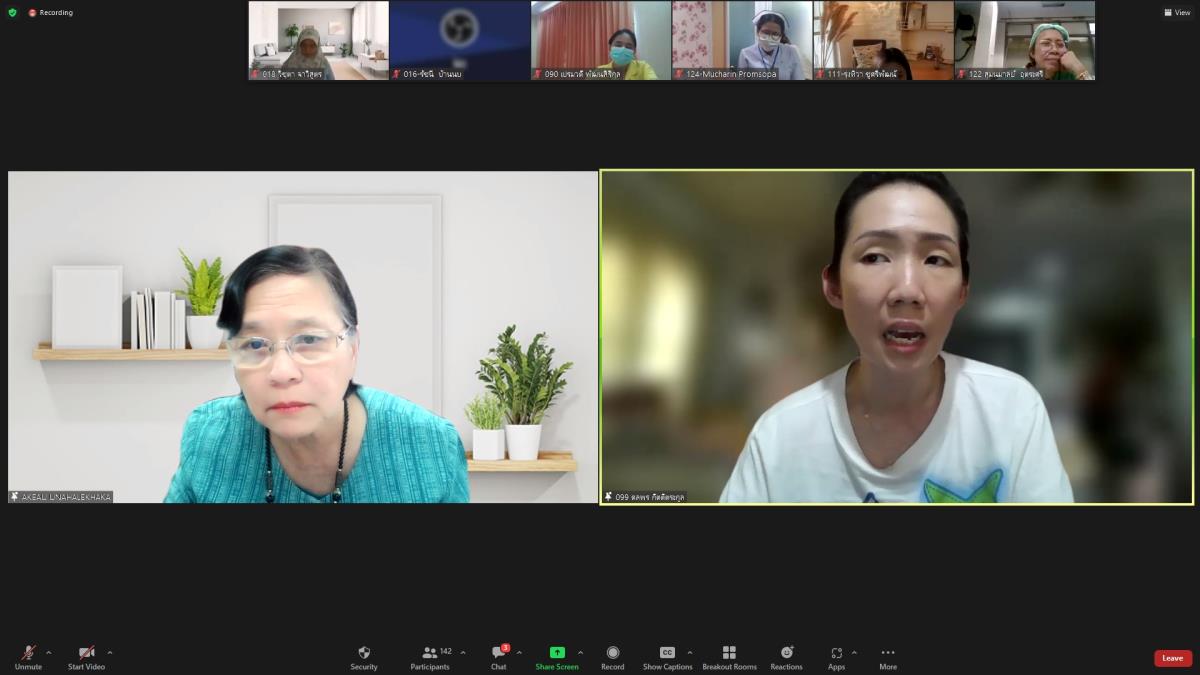The height and width of the screenshot is (675, 1200).
Task: Start the camera video
Action: pos(86,657)
